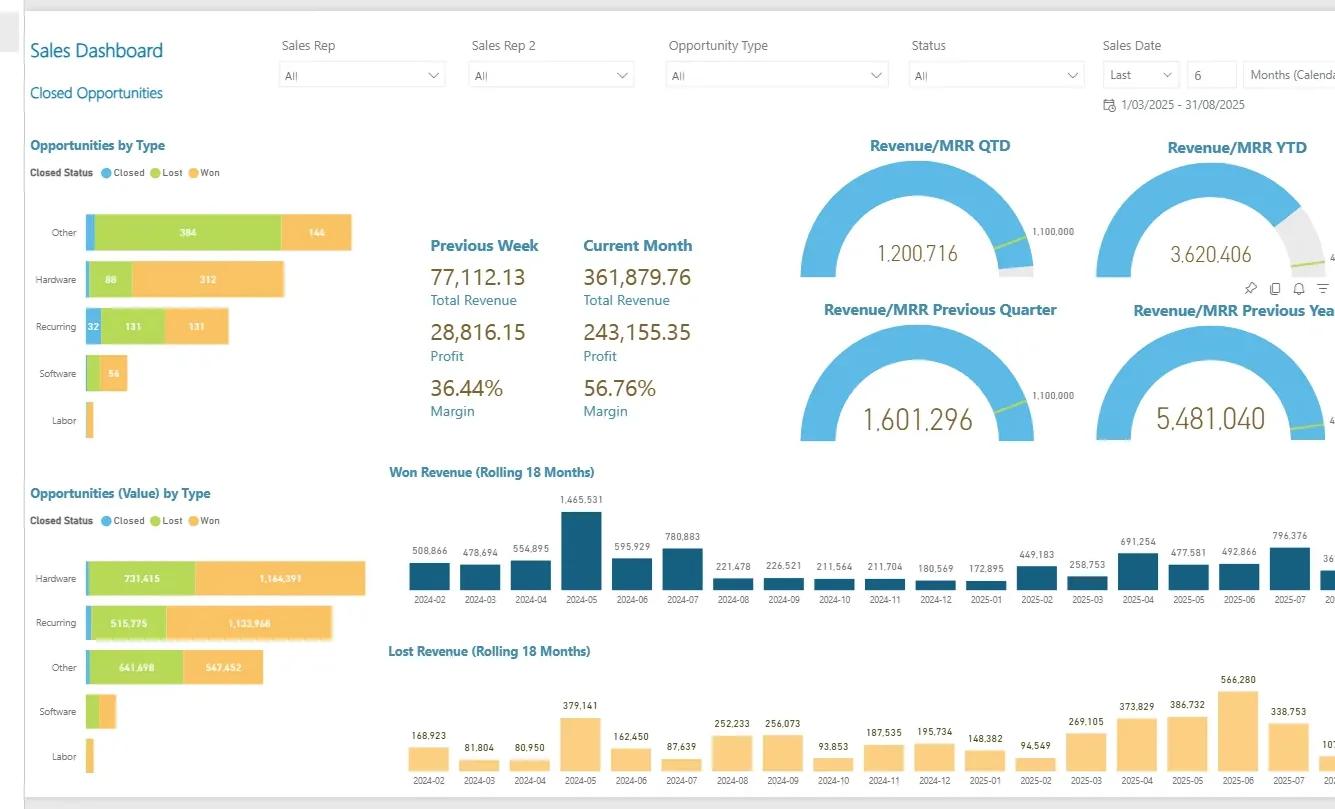Click the 2025-07 Won Revenue bar

tap(1290, 569)
